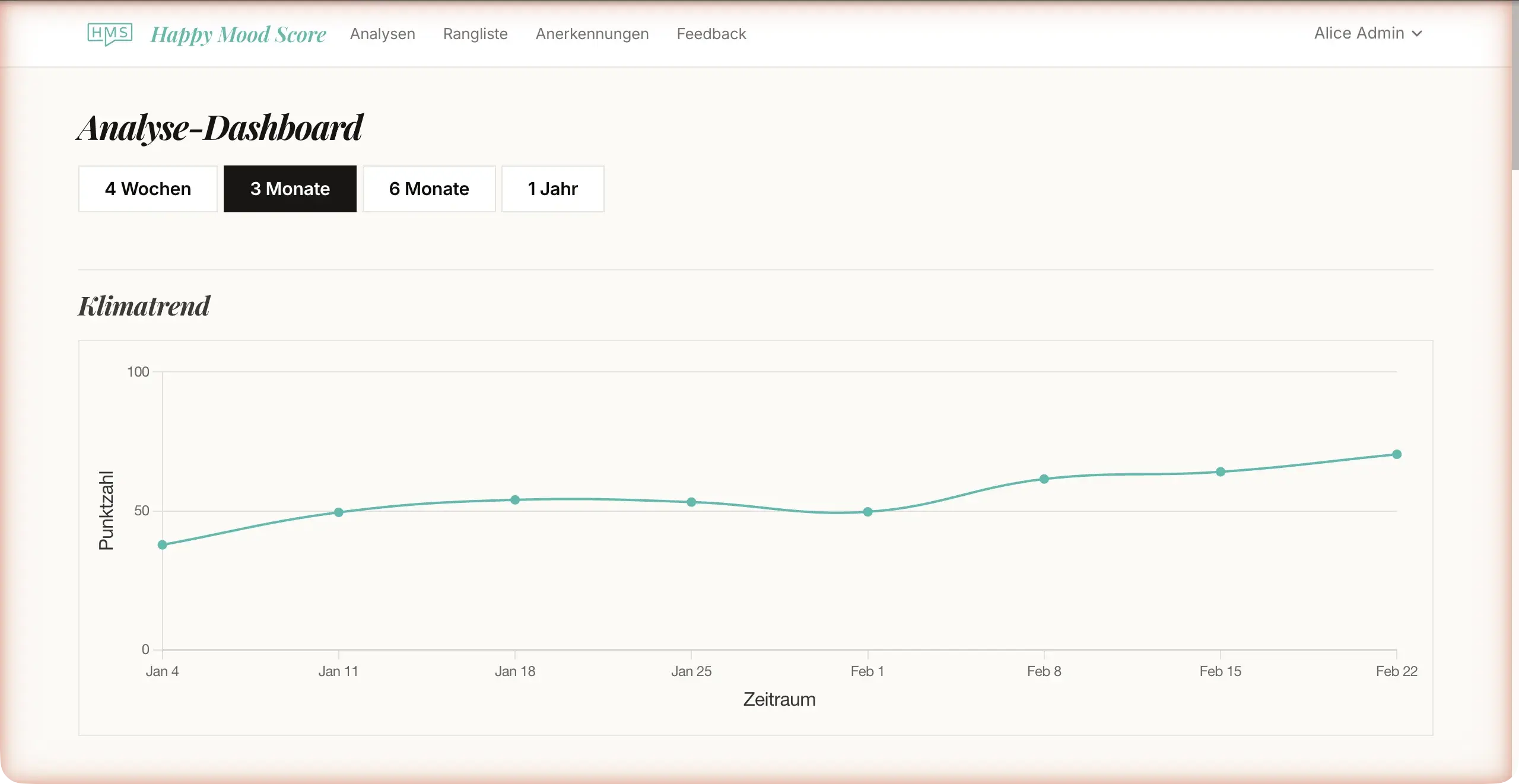Keep 3 Monate range selected
Viewport: 1519px width, 784px height.
pyautogui.click(x=290, y=189)
